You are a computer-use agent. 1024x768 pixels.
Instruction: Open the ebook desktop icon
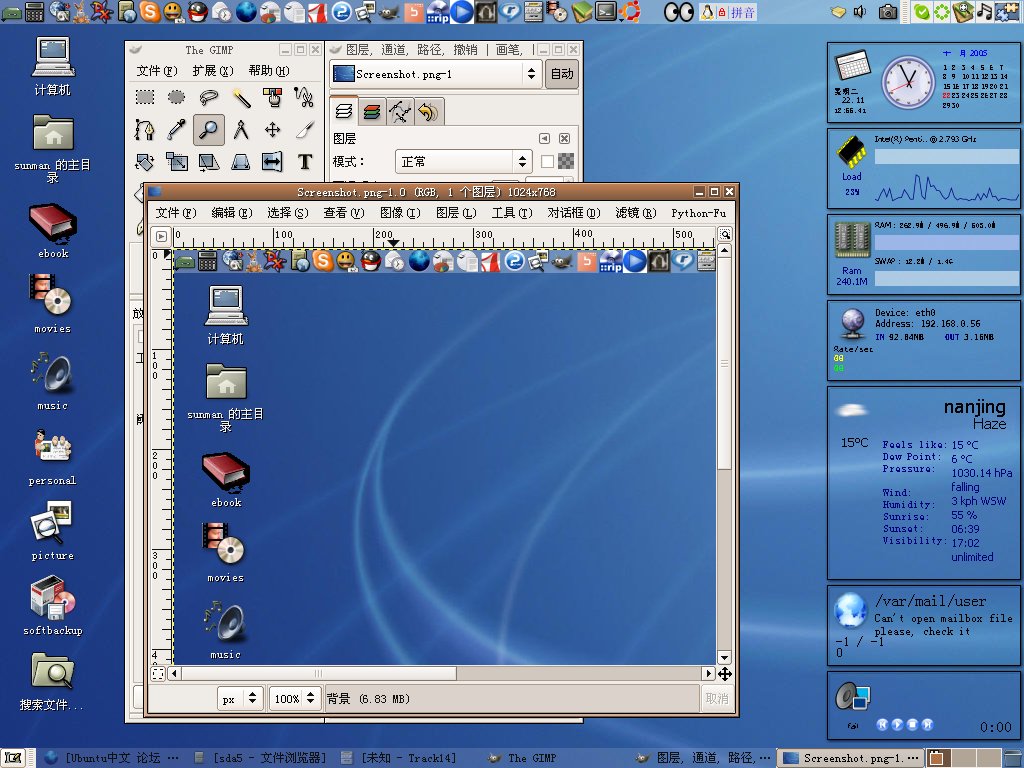(x=53, y=231)
